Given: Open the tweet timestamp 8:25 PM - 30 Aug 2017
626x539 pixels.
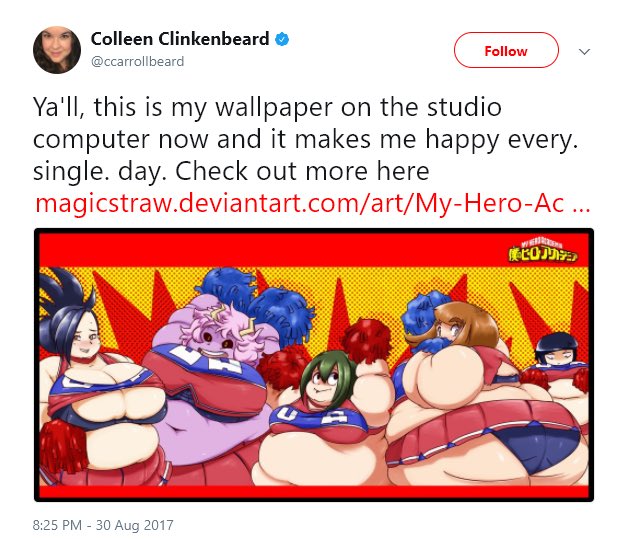Looking at the screenshot, I should [103, 525].
